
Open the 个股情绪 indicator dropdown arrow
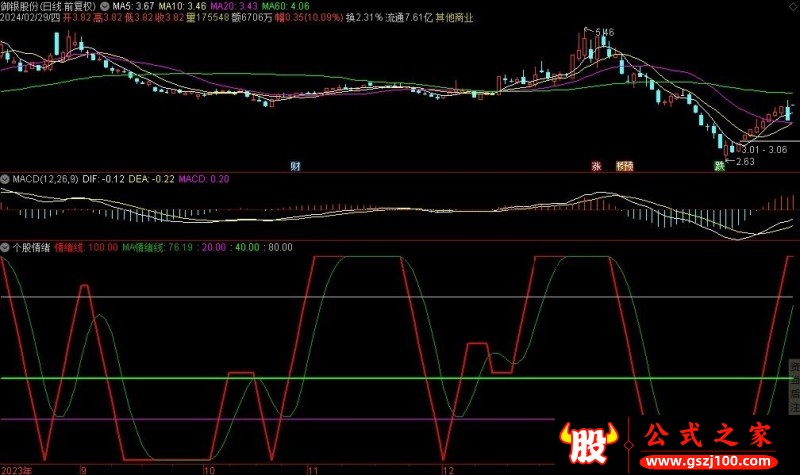click(x=5, y=247)
